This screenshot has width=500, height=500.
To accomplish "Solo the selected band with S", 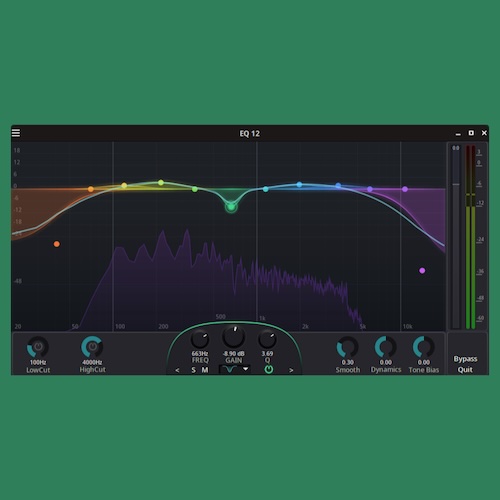I will coord(194,370).
